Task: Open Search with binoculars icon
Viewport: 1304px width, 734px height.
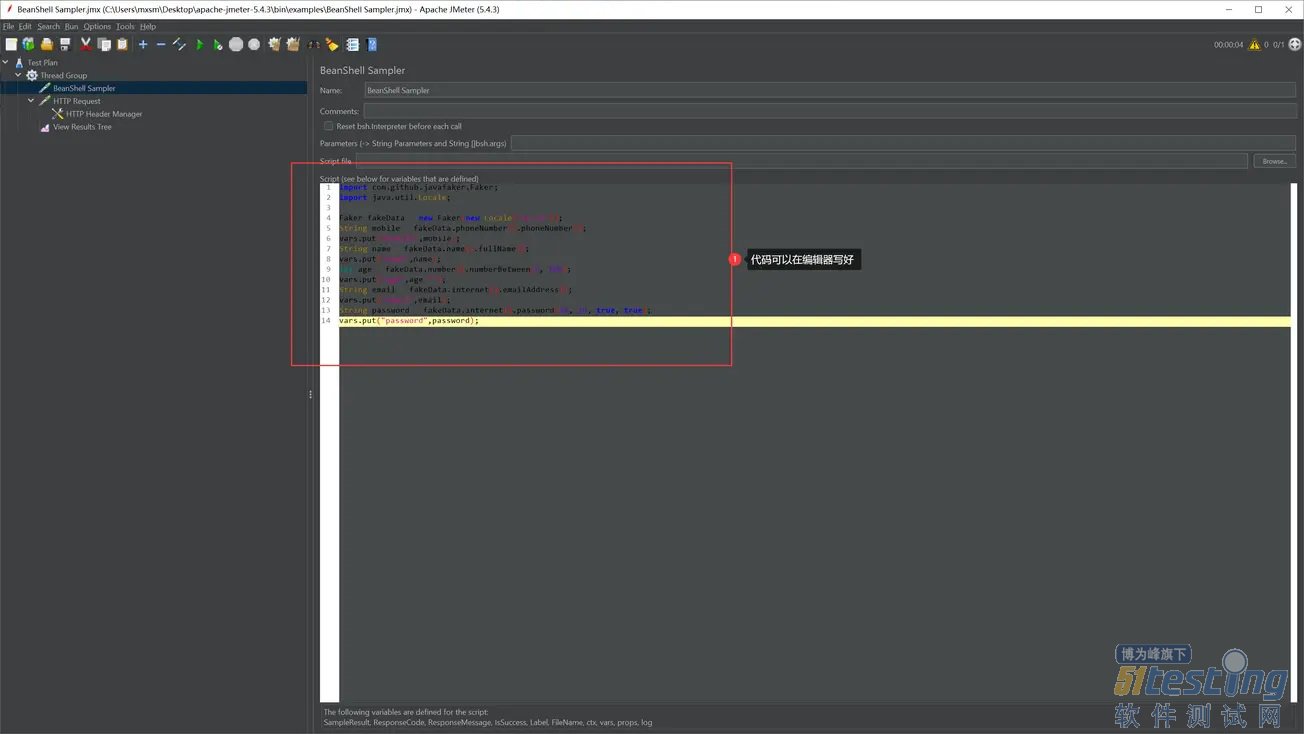Action: click(x=314, y=44)
